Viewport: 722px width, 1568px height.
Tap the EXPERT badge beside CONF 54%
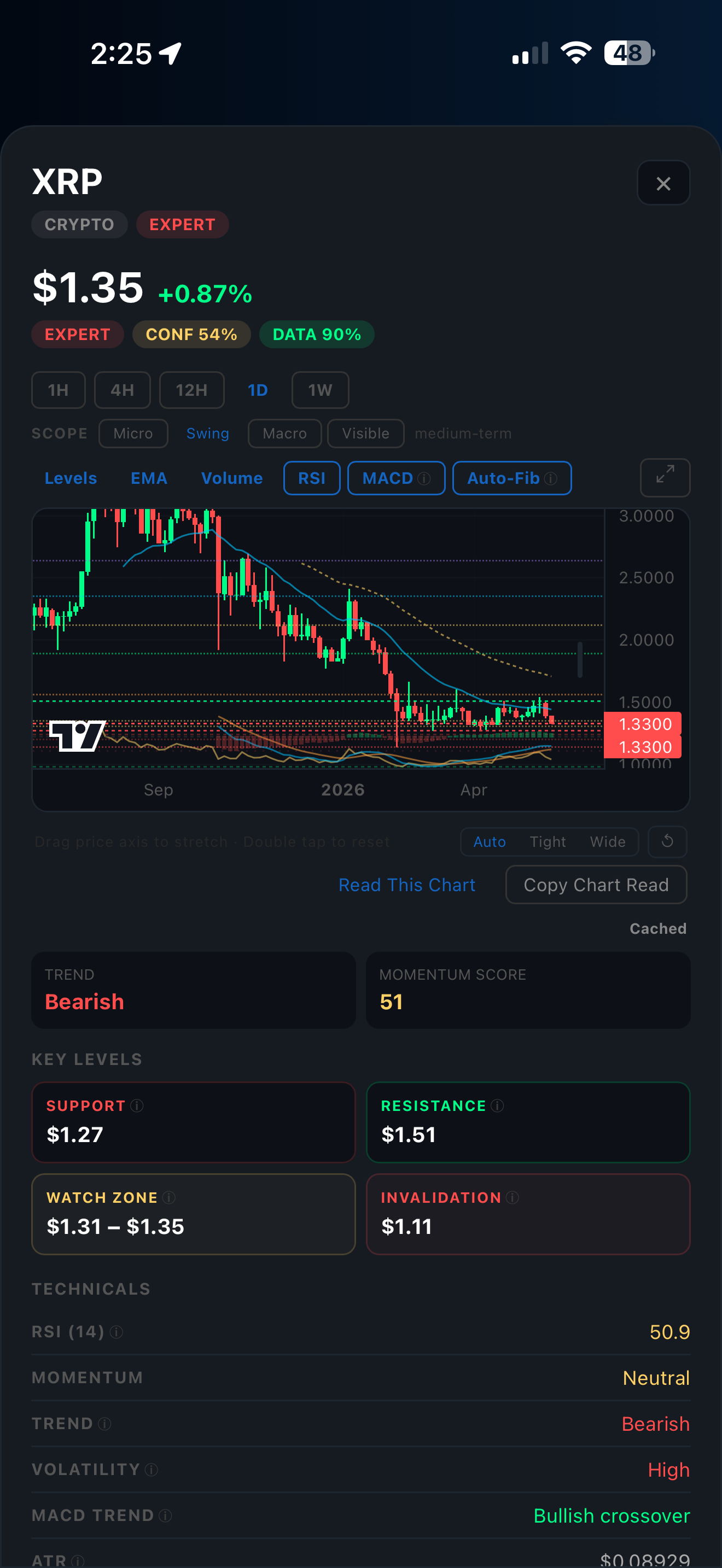[77, 334]
